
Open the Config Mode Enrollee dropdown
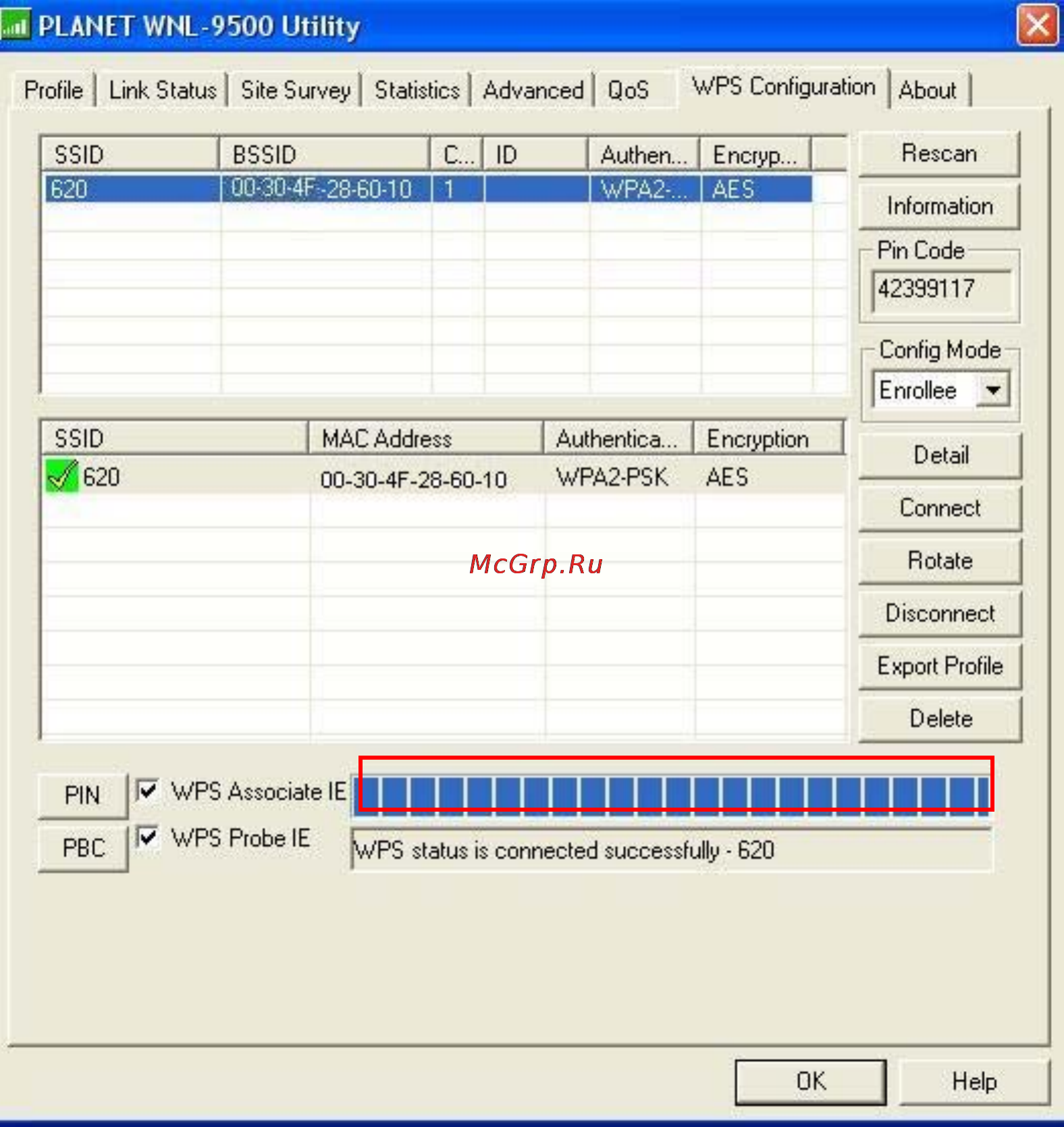pyautogui.click(x=993, y=390)
